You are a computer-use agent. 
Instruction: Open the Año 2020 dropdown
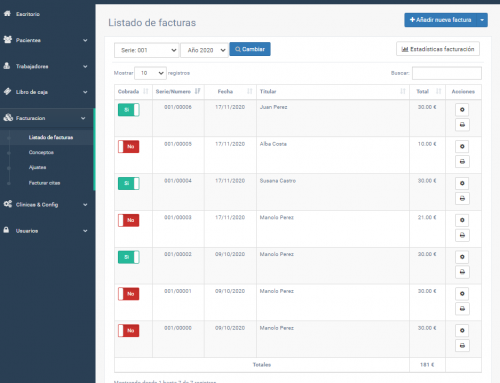pos(204,50)
